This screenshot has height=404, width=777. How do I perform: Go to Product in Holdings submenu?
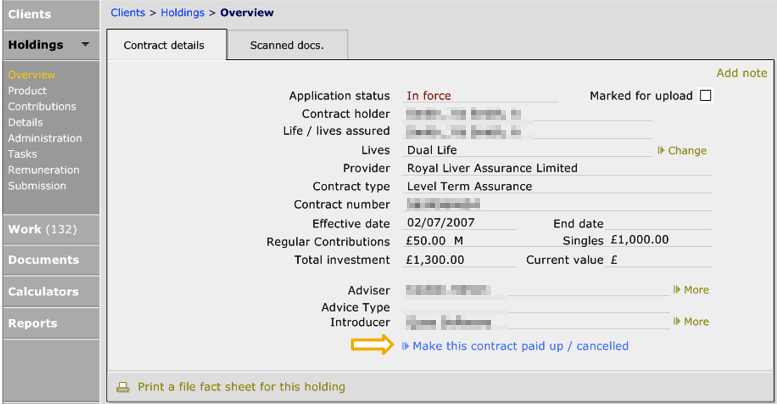pos(27,91)
